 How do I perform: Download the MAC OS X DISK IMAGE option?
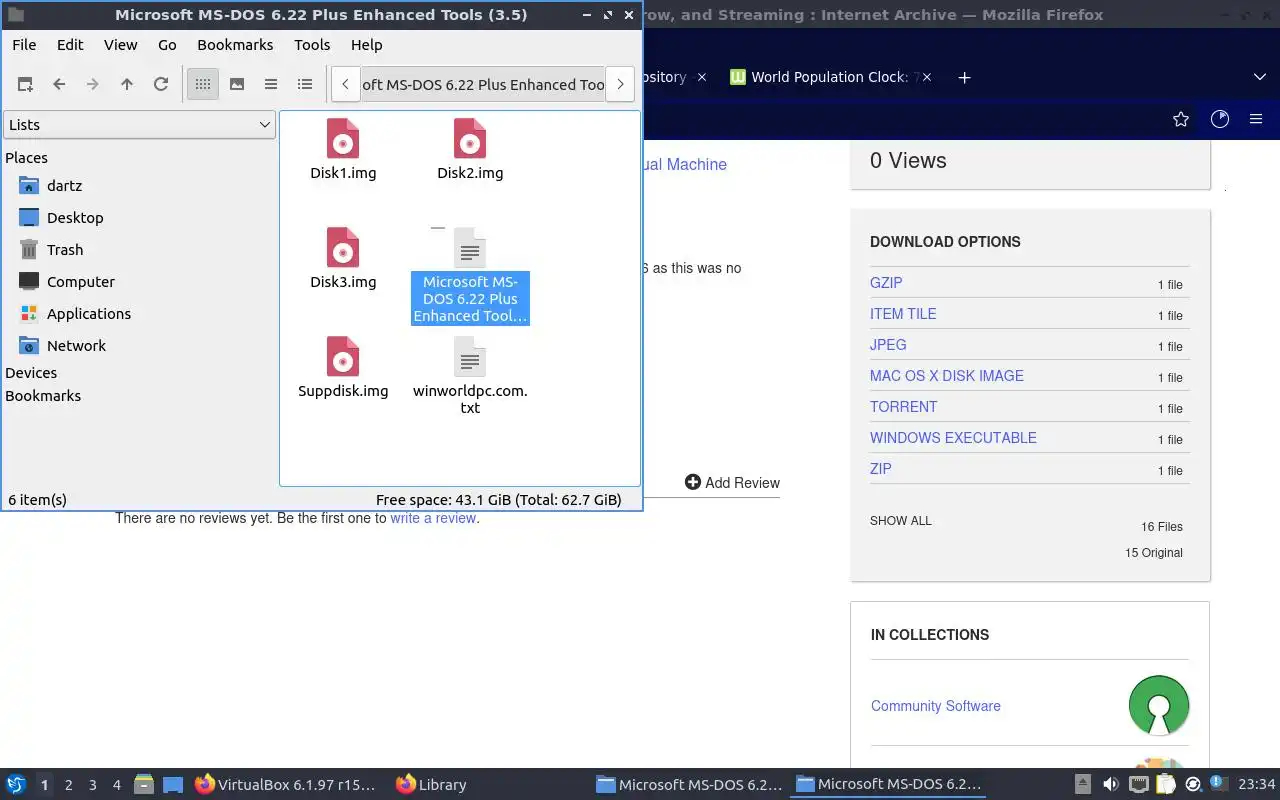[x=947, y=376]
